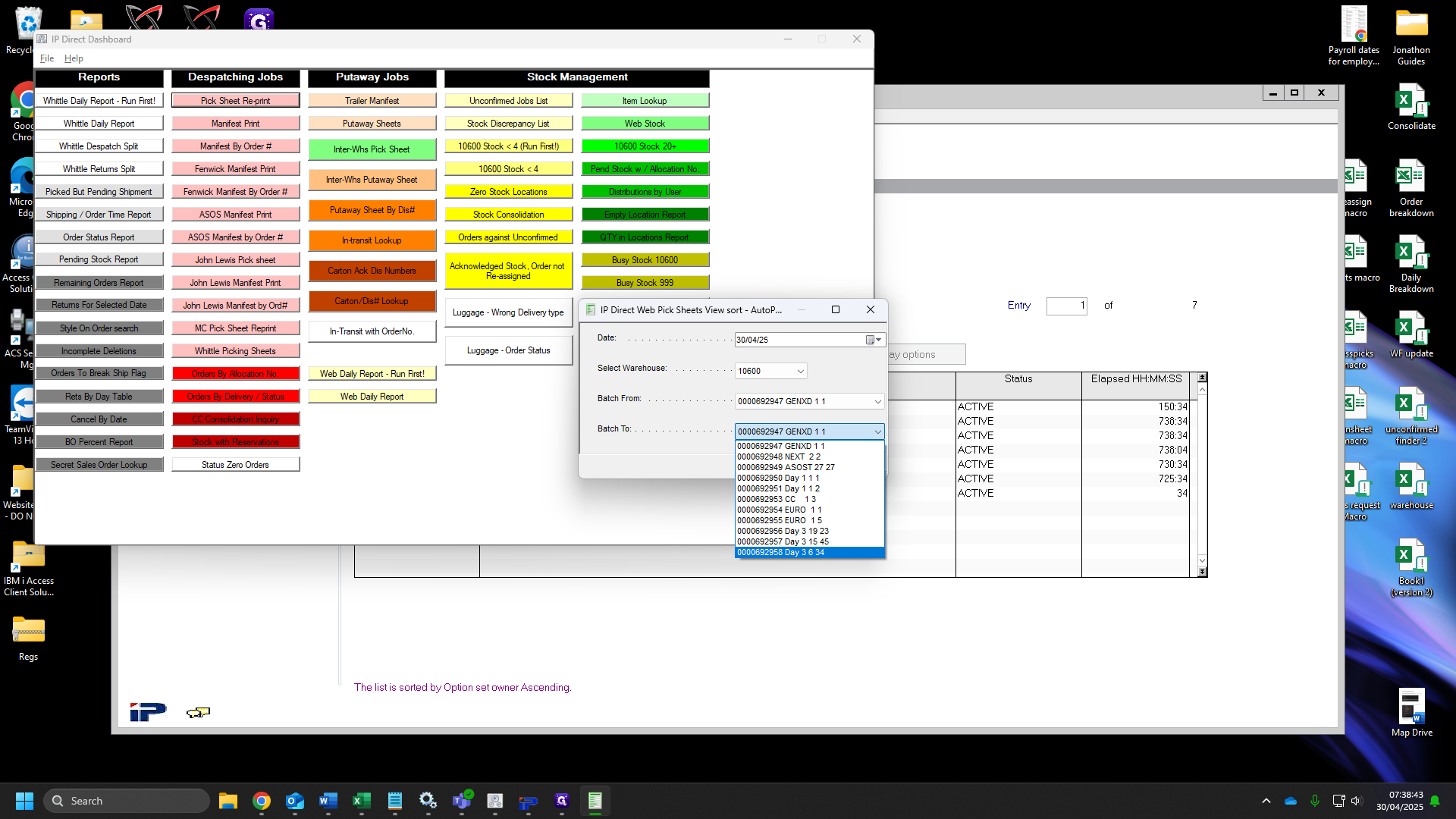Open the warehouse Excel icon
The width and height of the screenshot is (1456, 819).
pos(1411,485)
